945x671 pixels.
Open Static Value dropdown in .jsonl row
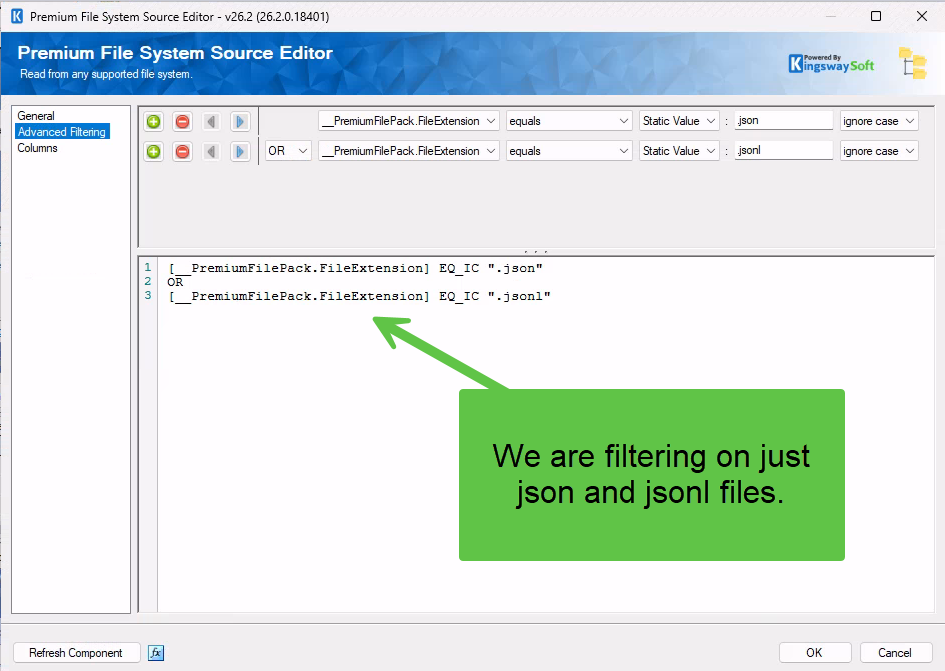click(679, 151)
